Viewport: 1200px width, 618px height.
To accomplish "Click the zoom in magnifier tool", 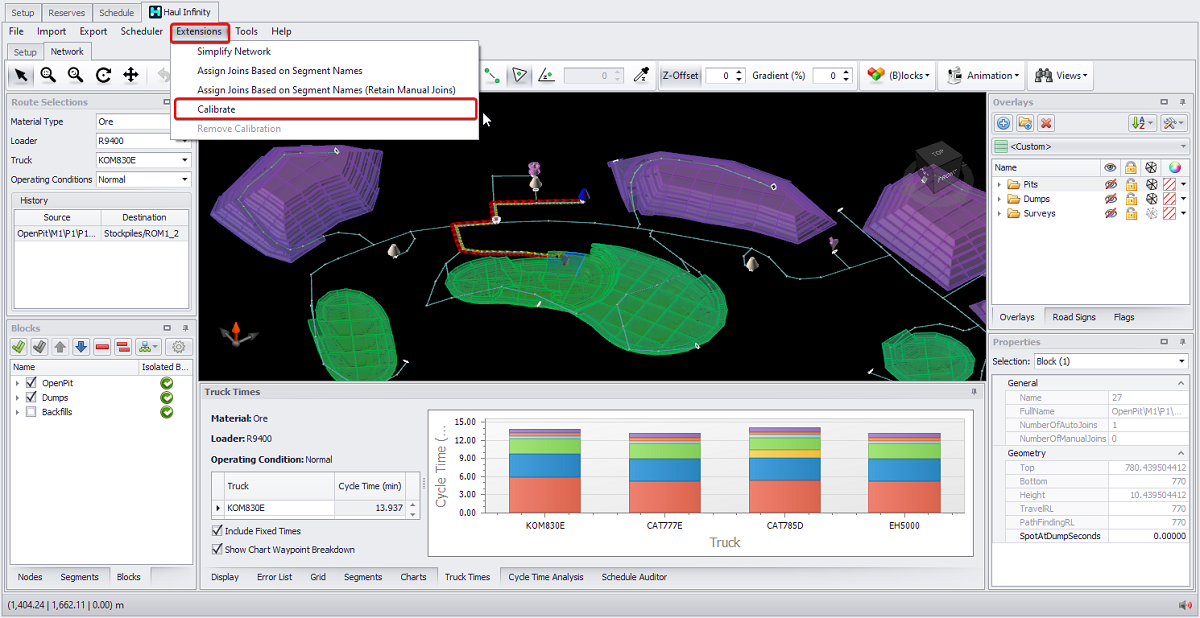I will [x=48, y=75].
